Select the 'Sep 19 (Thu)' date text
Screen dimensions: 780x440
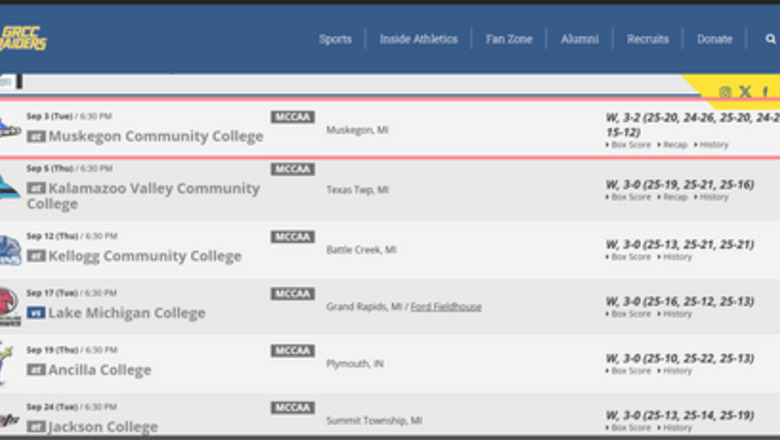pos(52,350)
